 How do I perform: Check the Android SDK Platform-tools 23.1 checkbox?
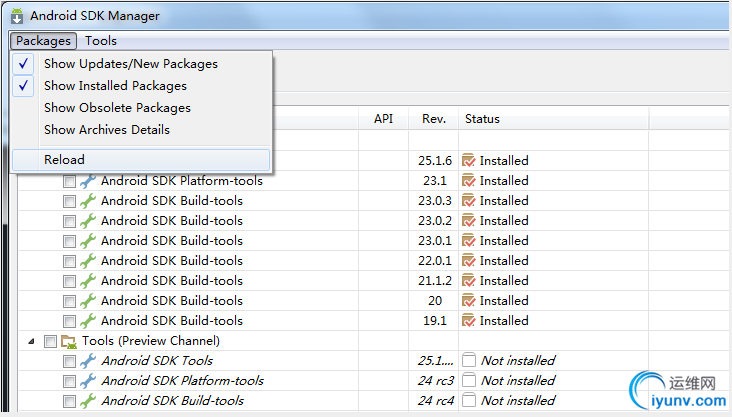pyautogui.click(x=69, y=181)
